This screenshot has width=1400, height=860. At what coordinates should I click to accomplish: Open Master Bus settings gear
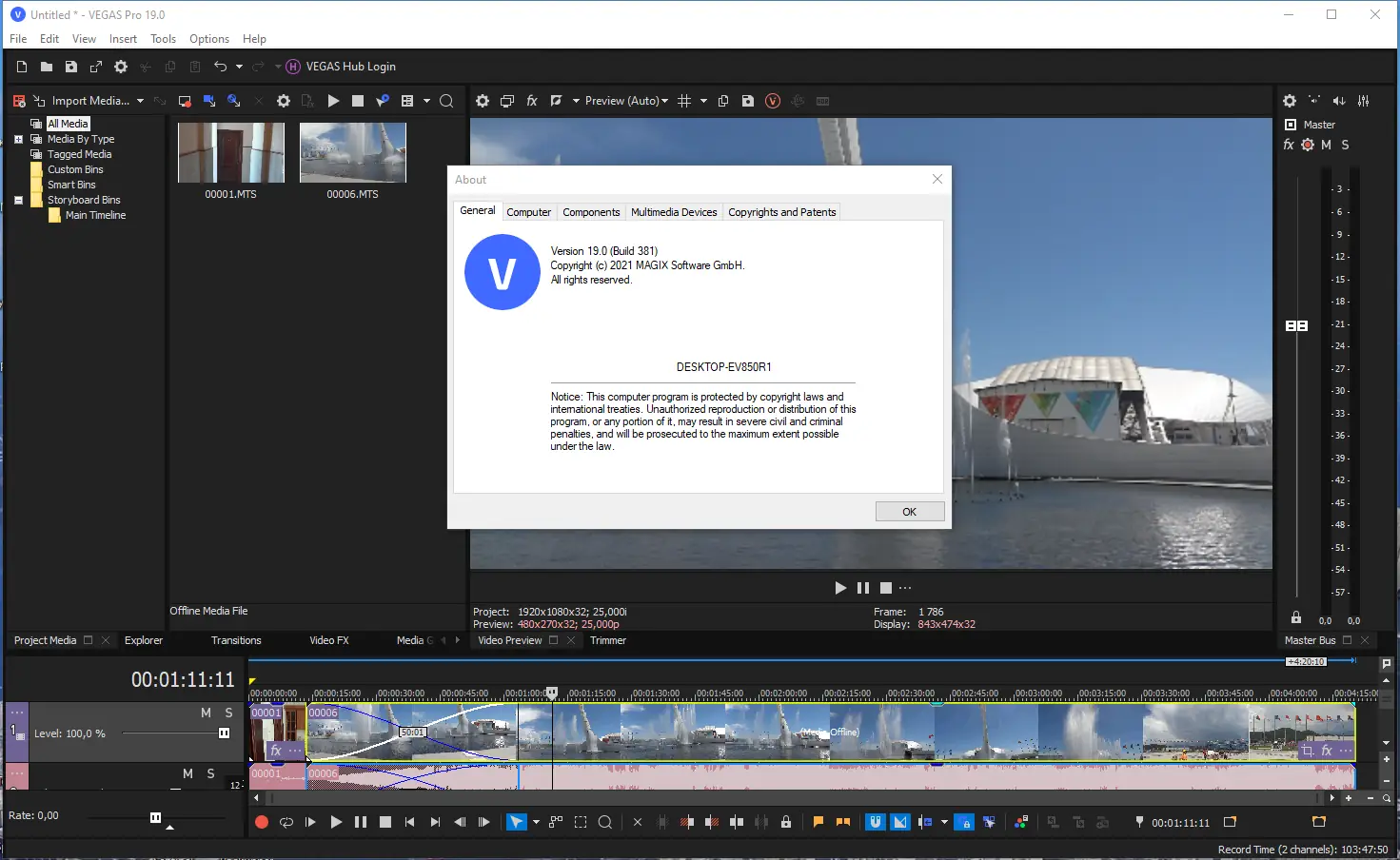tap(1290, 101)
